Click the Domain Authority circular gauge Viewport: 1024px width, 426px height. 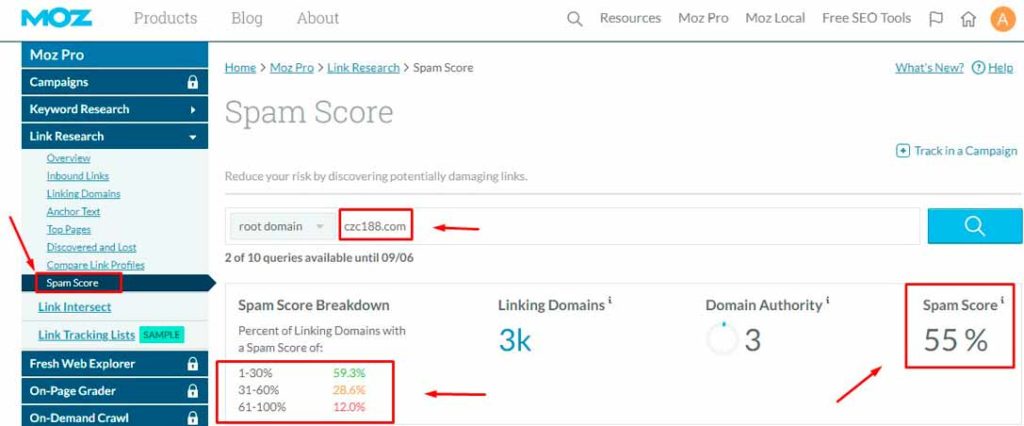[x=722, y=339]
